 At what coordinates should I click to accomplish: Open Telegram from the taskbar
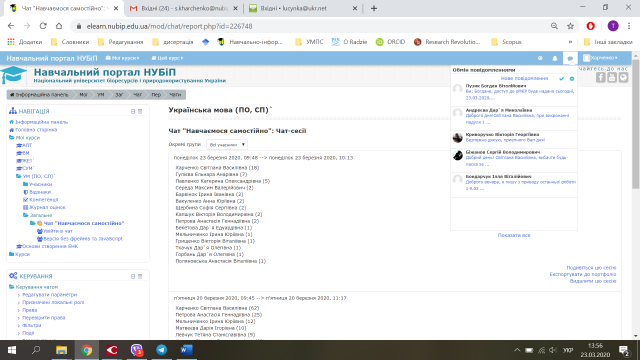(162, 350)
